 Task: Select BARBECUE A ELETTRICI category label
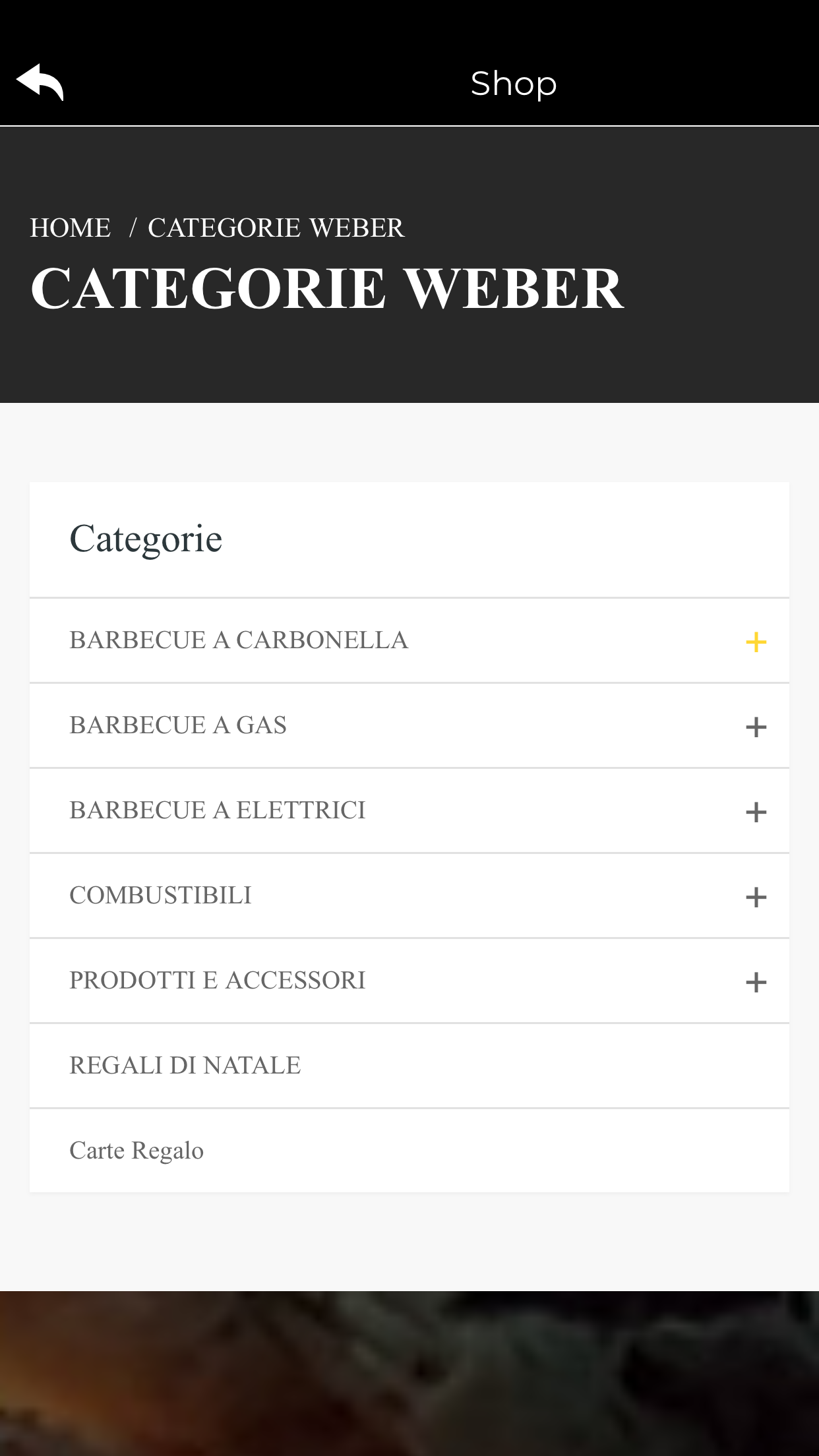pyautogui.click(x=217, y=810)
